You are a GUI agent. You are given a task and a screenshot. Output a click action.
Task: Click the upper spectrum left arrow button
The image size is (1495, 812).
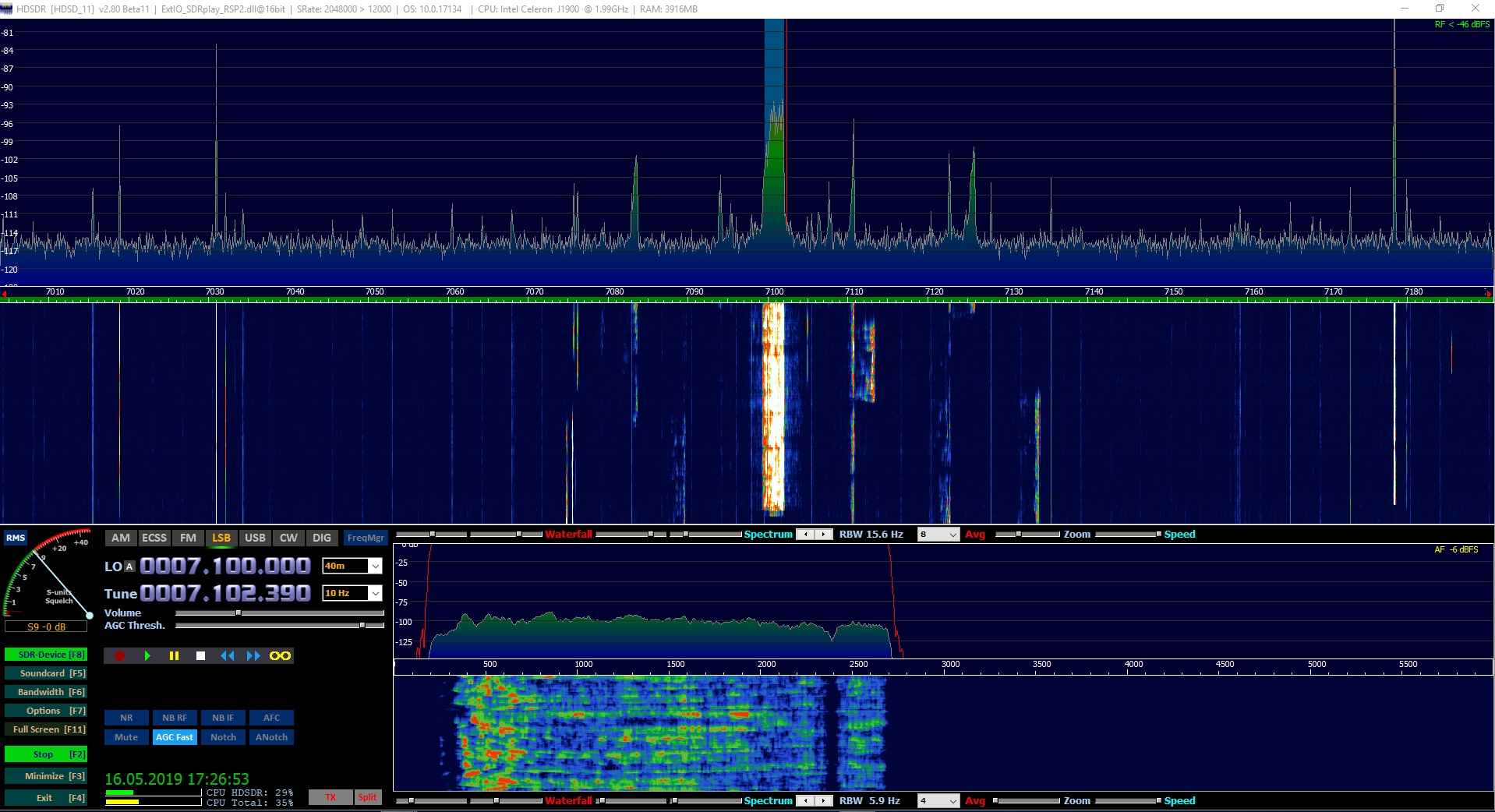(x=806, y=535)
